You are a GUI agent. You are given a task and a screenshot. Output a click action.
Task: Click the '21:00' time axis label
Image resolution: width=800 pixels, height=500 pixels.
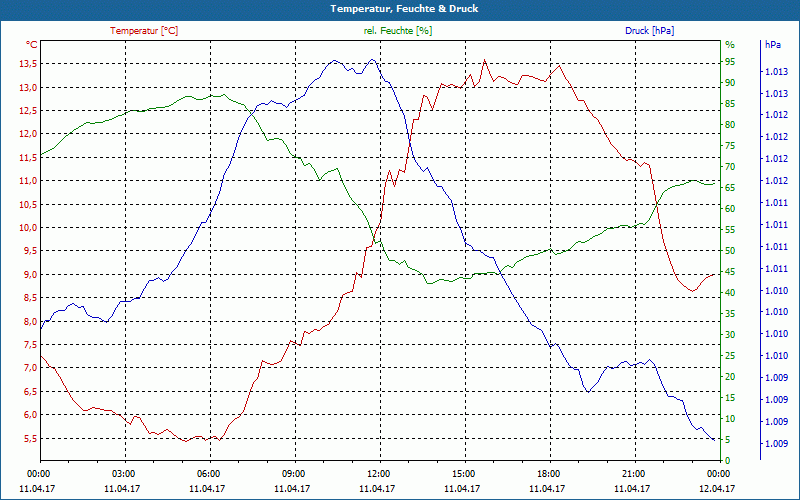click(636, 473)
